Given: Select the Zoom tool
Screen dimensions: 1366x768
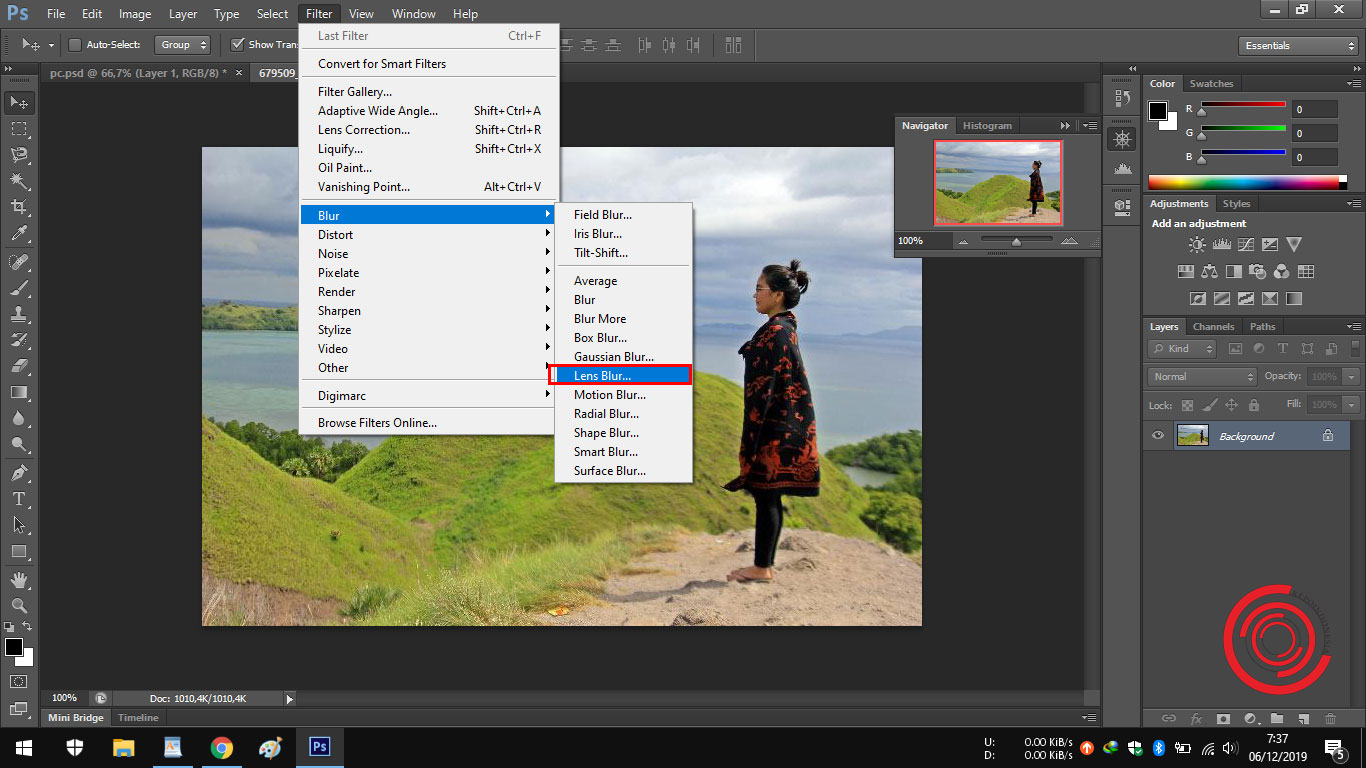Looking at the screenshot, I should pos(18,604).
